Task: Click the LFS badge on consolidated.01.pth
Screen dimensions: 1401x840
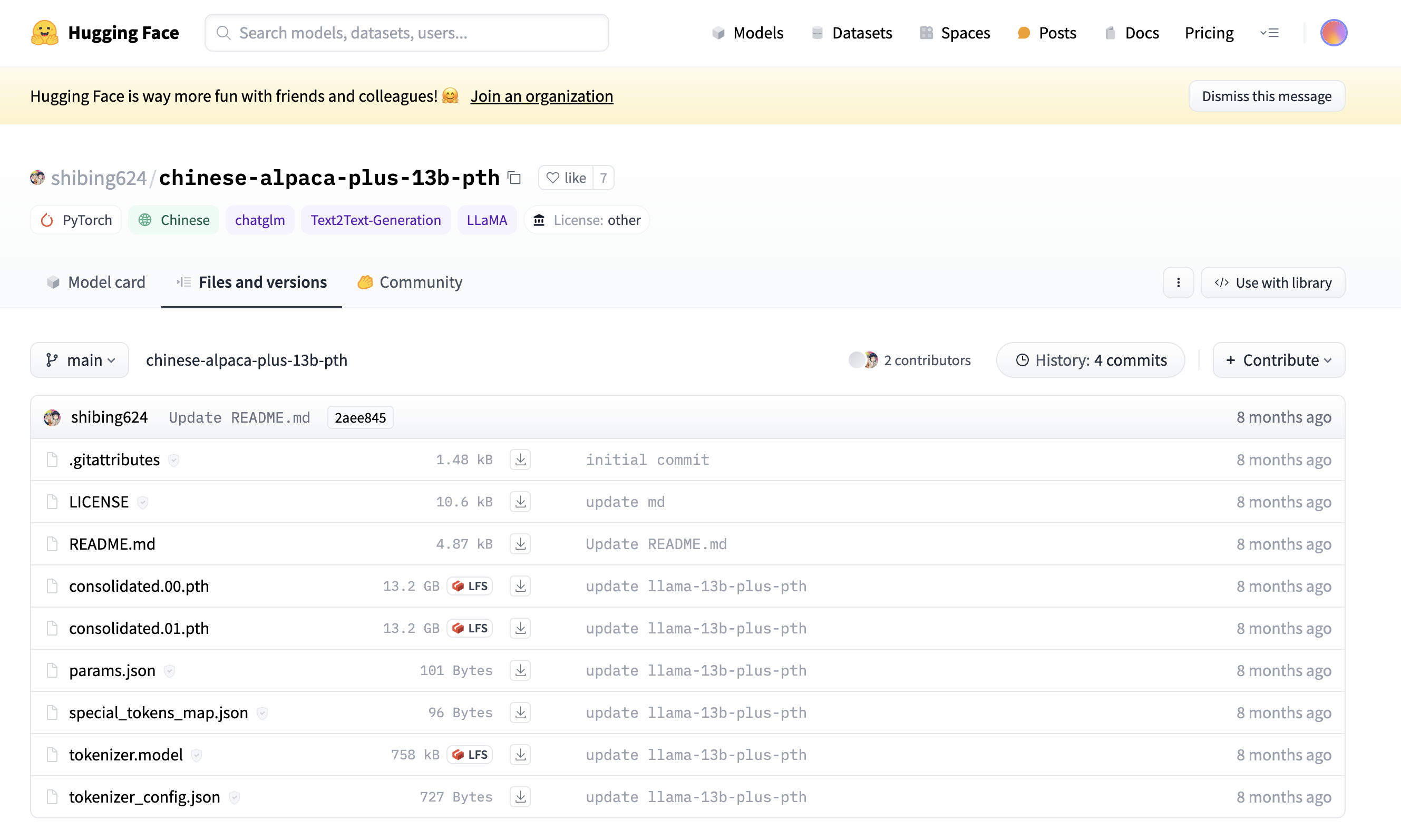Action: pyautogui.click(x=470, y=628)
